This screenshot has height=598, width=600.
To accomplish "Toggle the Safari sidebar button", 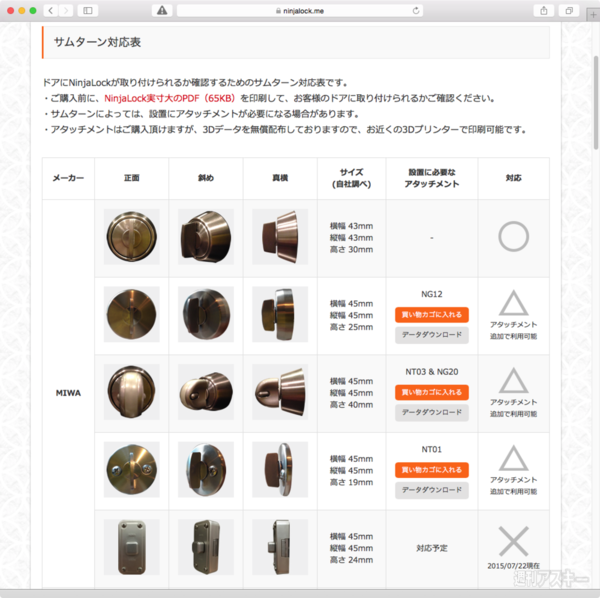I will pos(88,11).
